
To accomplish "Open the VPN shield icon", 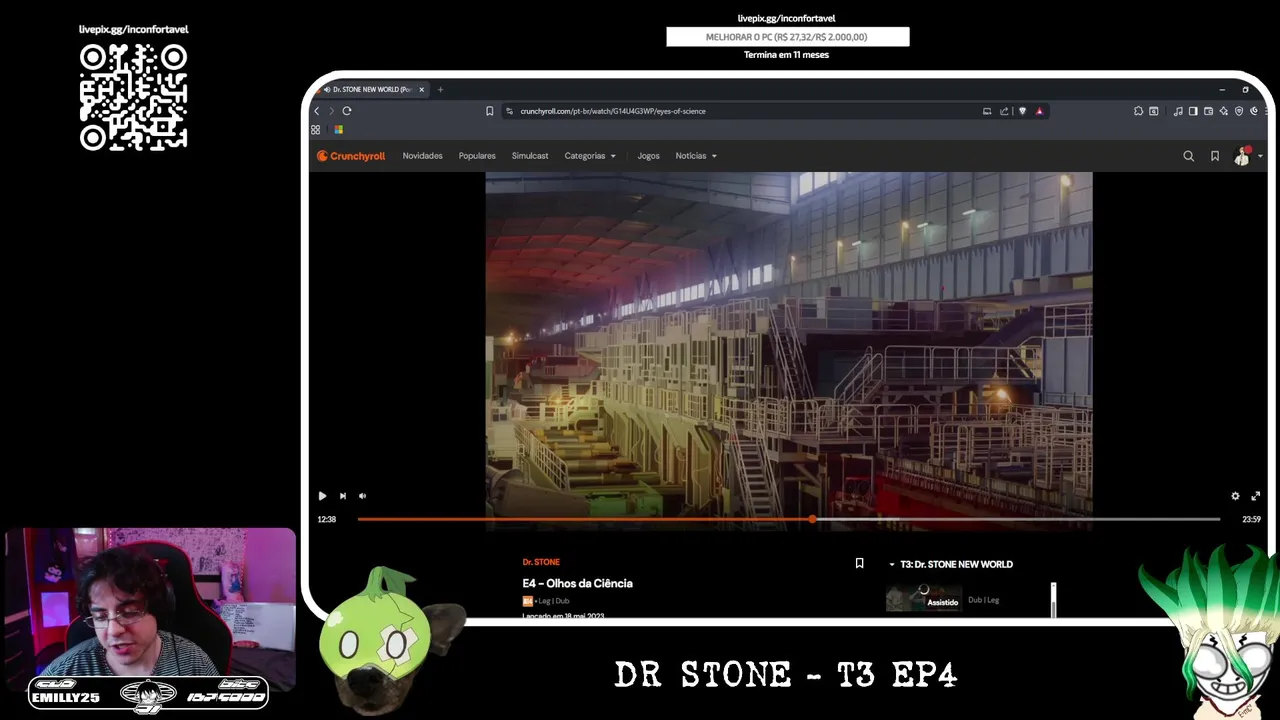I will pos(1239,111).
